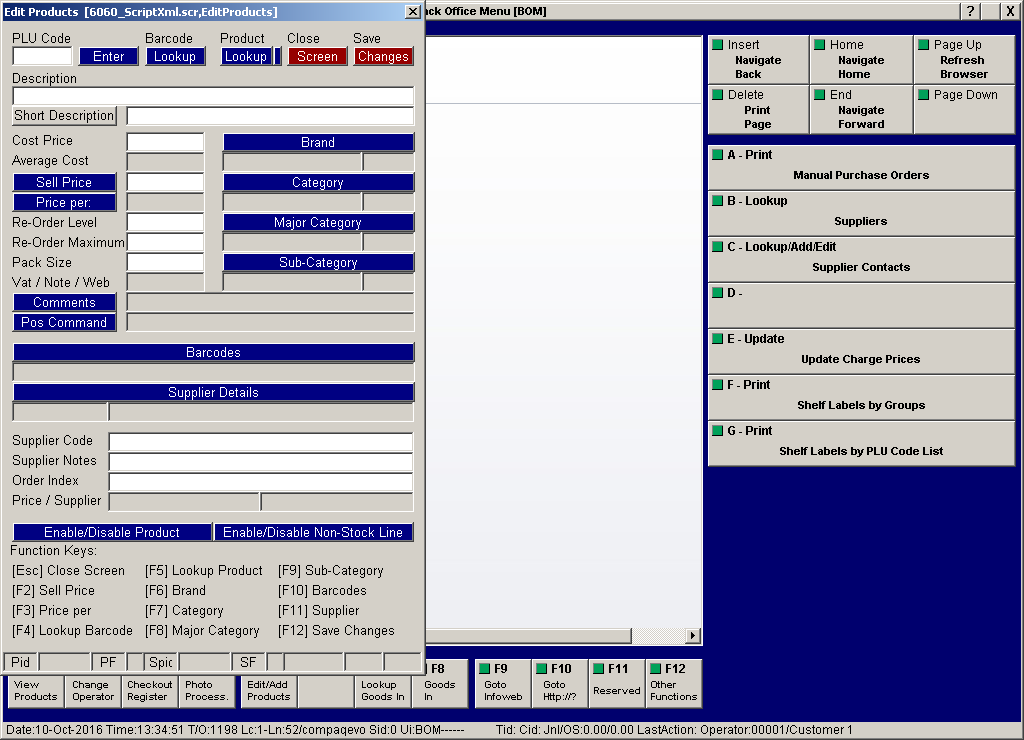
Task: Click green square on F11 Reserved
Action: coord(598,668)
